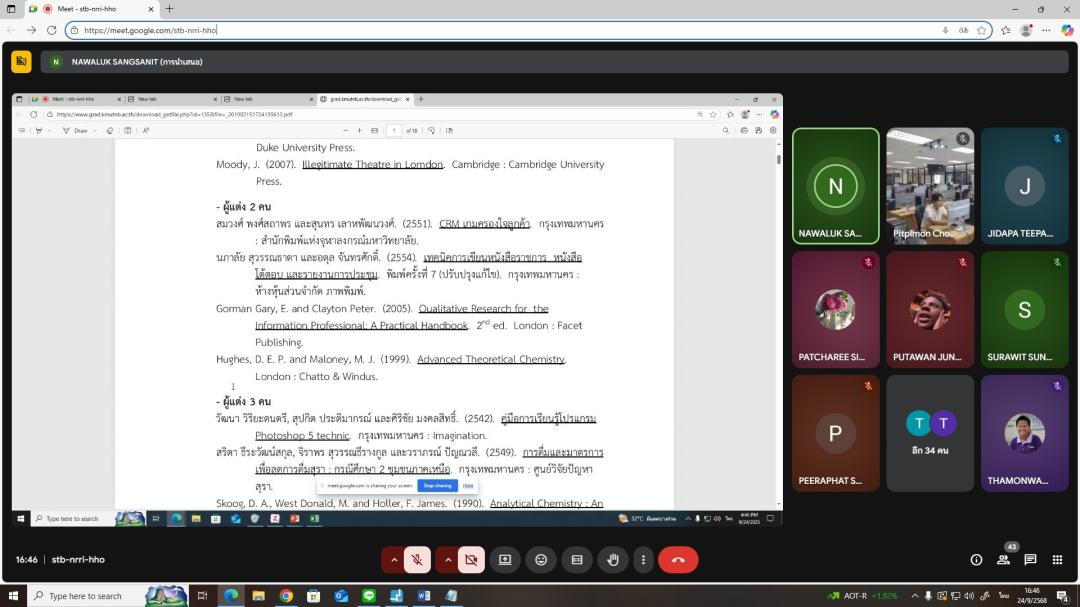The height and width of the screenshot is (607, 1080).
Task: Expand video settings chevron beside camera
Action: [447, 560]
